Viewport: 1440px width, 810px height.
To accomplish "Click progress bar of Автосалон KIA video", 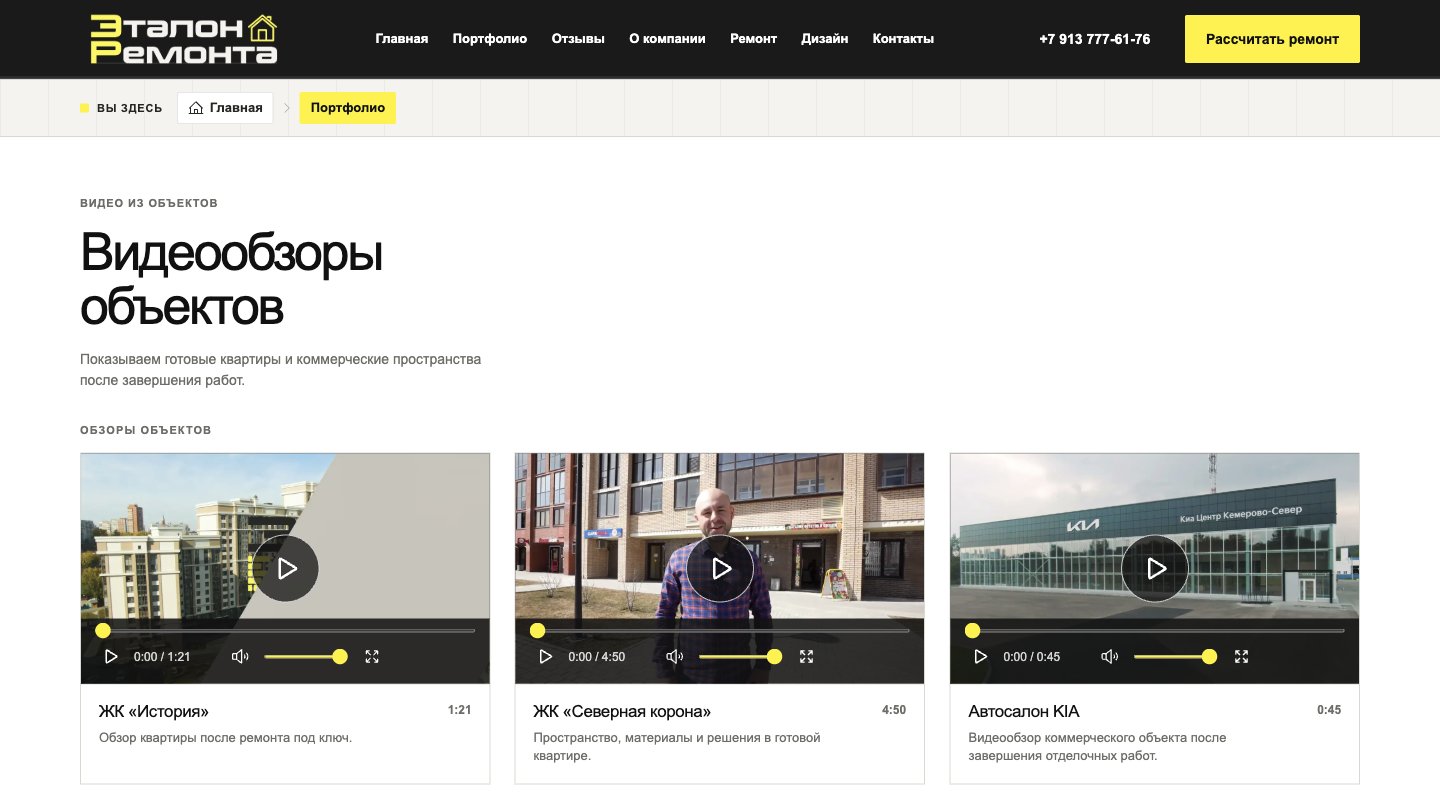I will (1155, 631).
